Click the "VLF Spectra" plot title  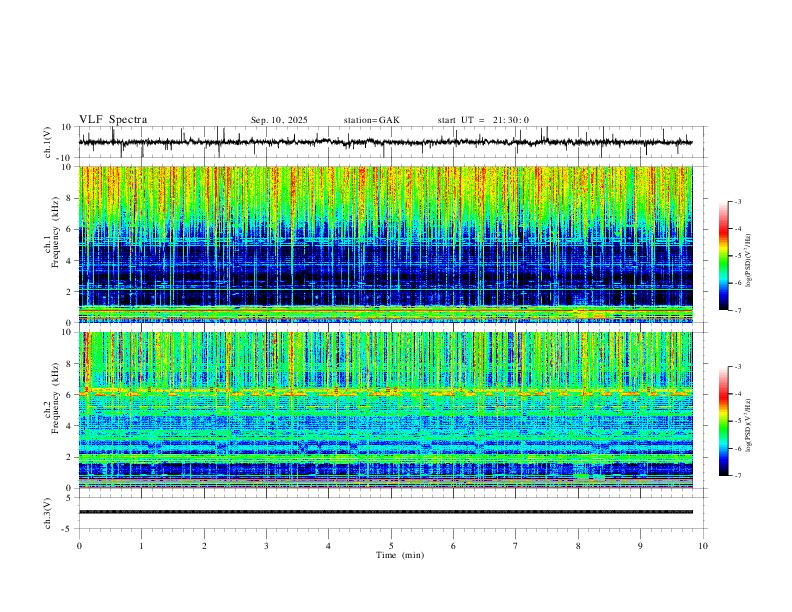click(113, 120)
